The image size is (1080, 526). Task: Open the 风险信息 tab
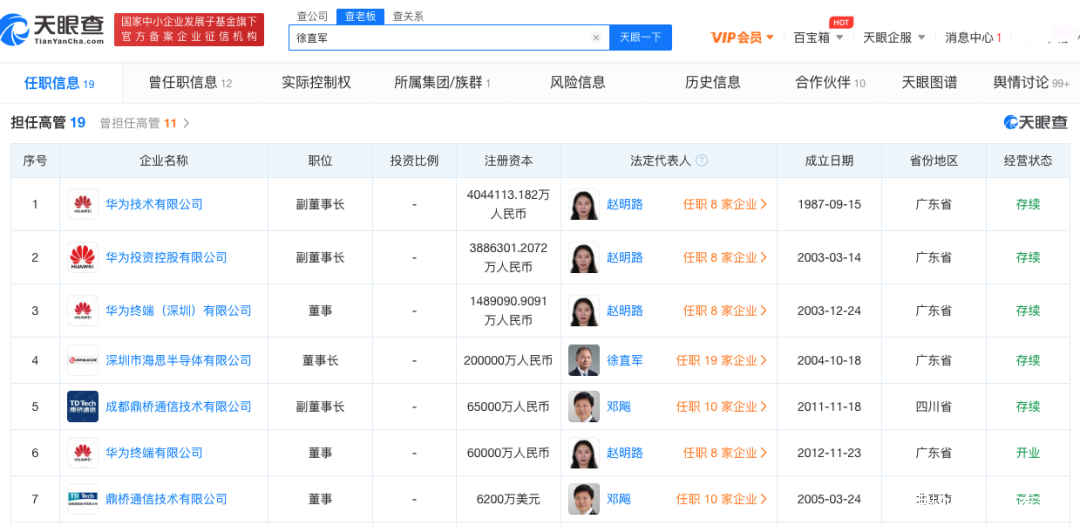(577, 82)
